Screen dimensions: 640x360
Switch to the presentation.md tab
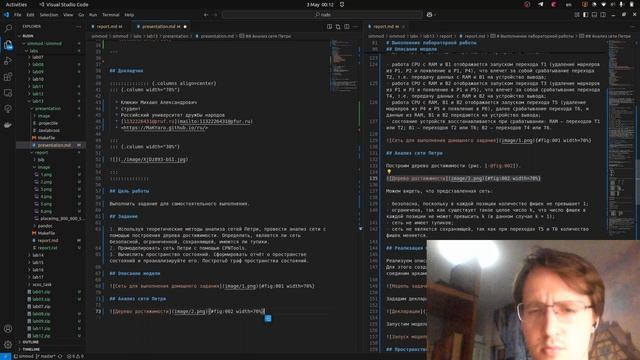[x=161, y=27]
